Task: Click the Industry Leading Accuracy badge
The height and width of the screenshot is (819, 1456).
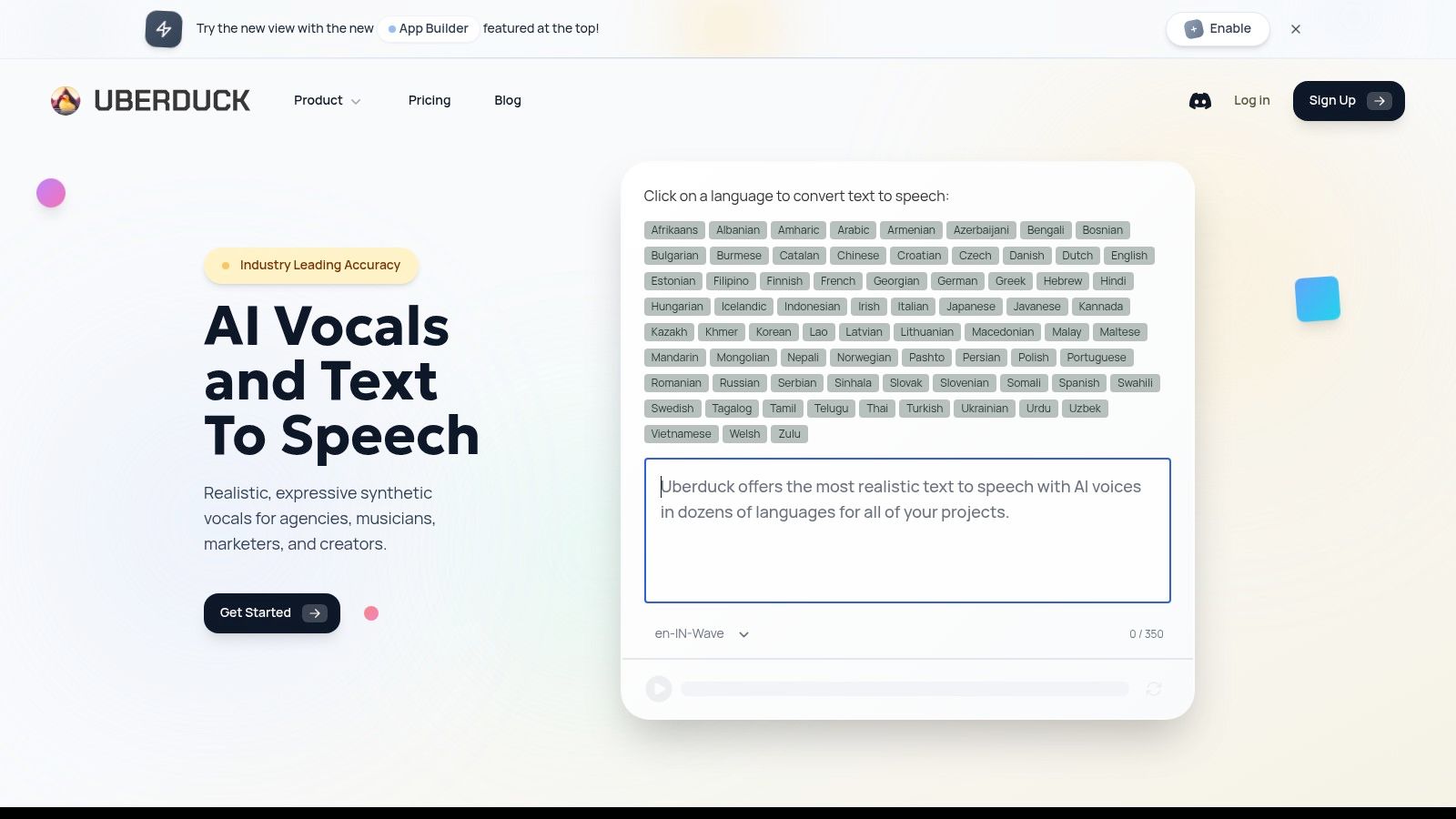Action: coord(311,266)
